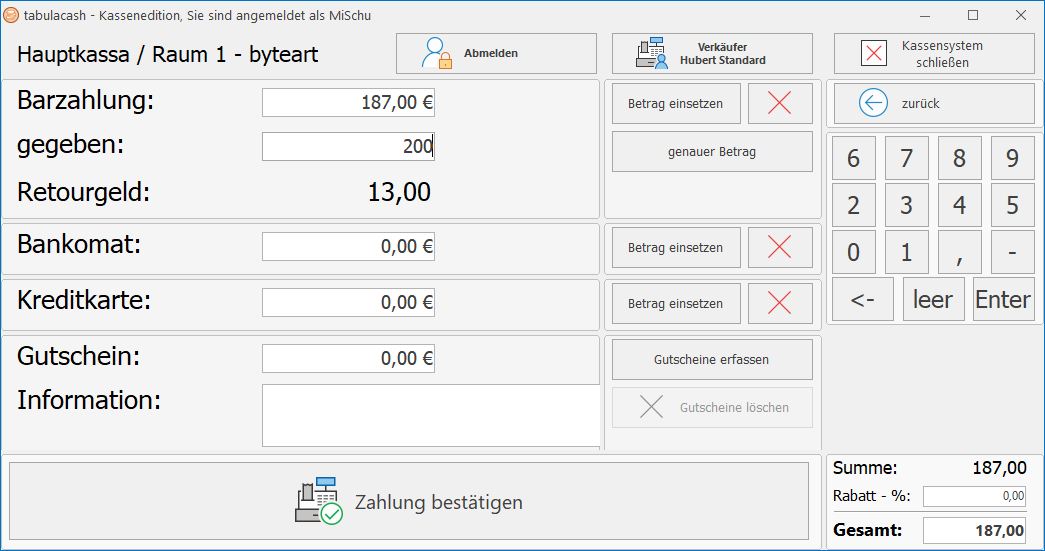Screen dimensions: 1045x551
Task: Click Zahlung bestätigen register checkmark icon
Action: (x=319, y=501)
